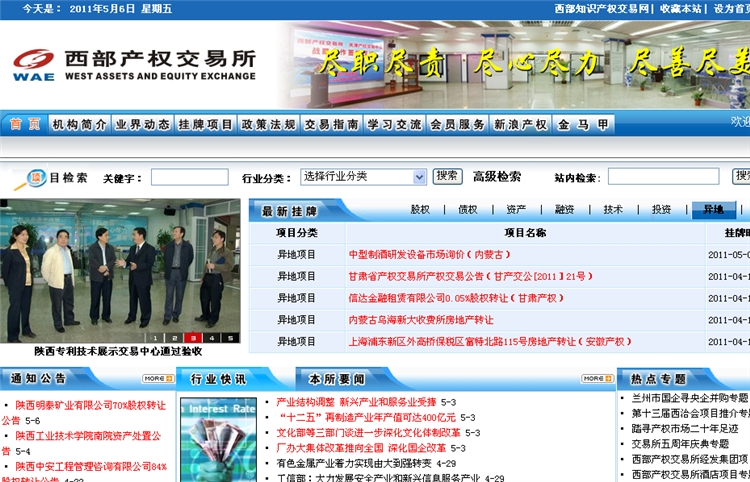The image size is (750, 482).
Task: Open 上海浦东新区外高桥保税区 project
Action: [x=490, y=342]
